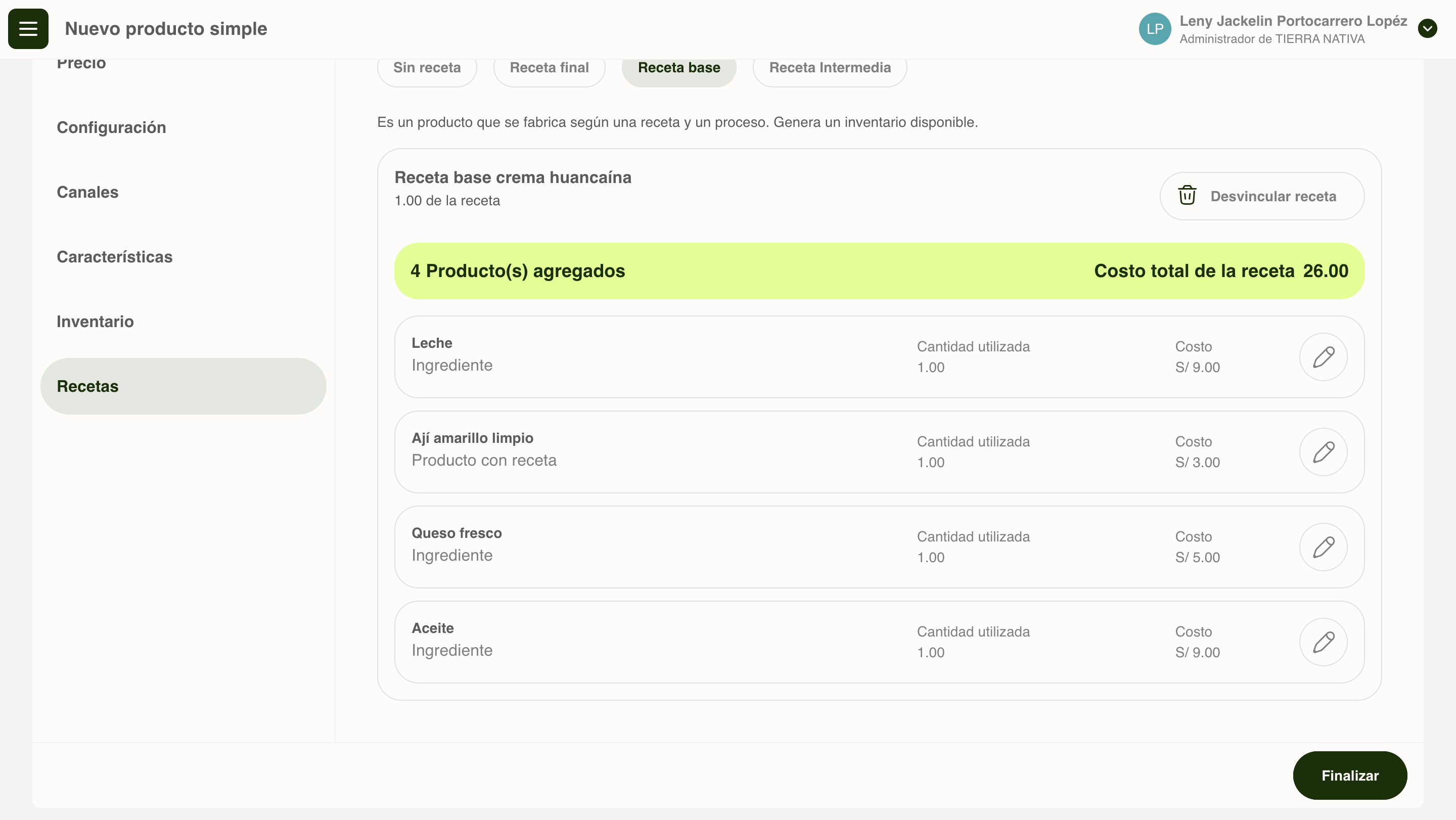Open the hamburger menu

coord(28,29)
